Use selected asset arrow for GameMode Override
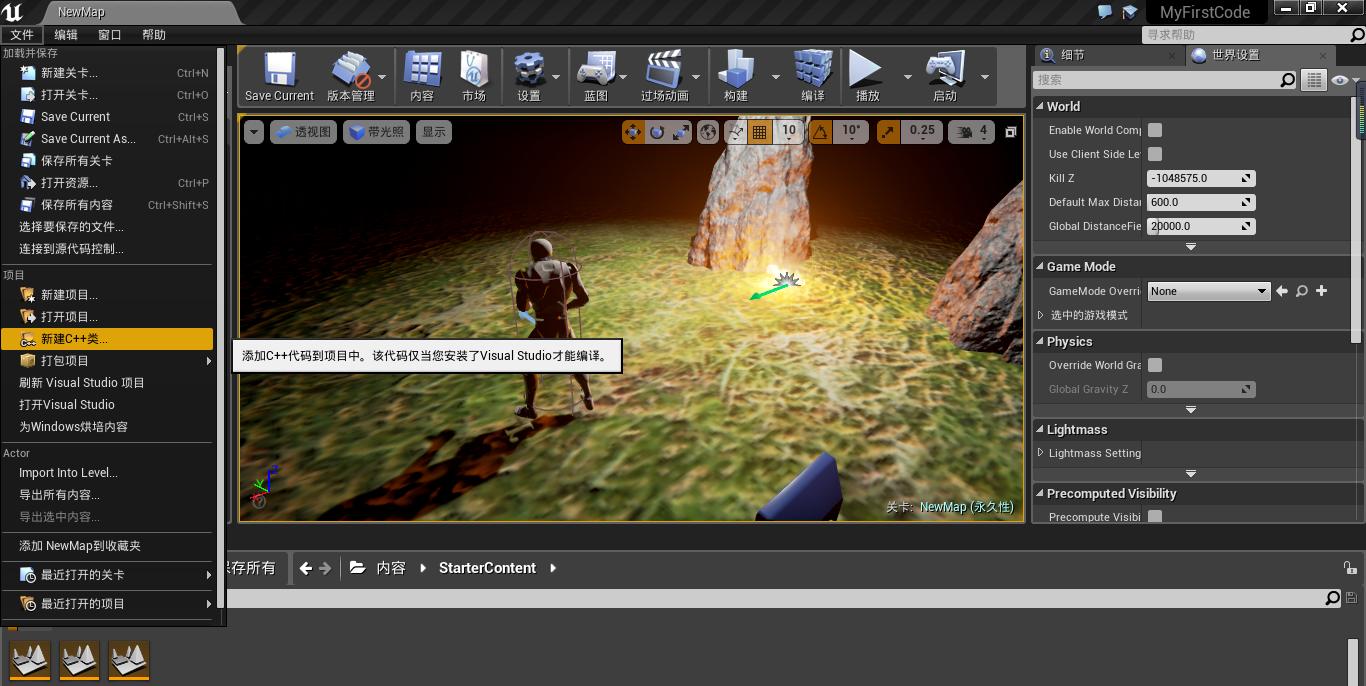The width and height of the screenshot is (1366, 686). [x=1282, y=291]
